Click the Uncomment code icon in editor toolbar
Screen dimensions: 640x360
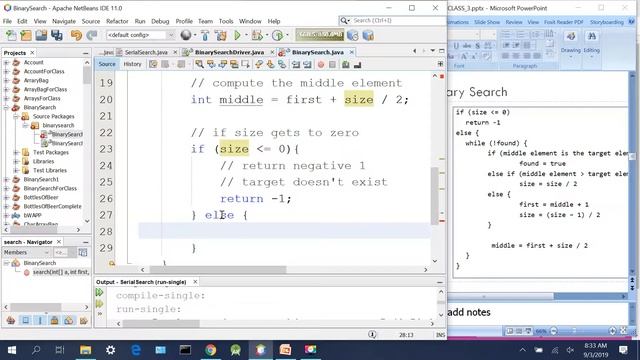(358, 64)
